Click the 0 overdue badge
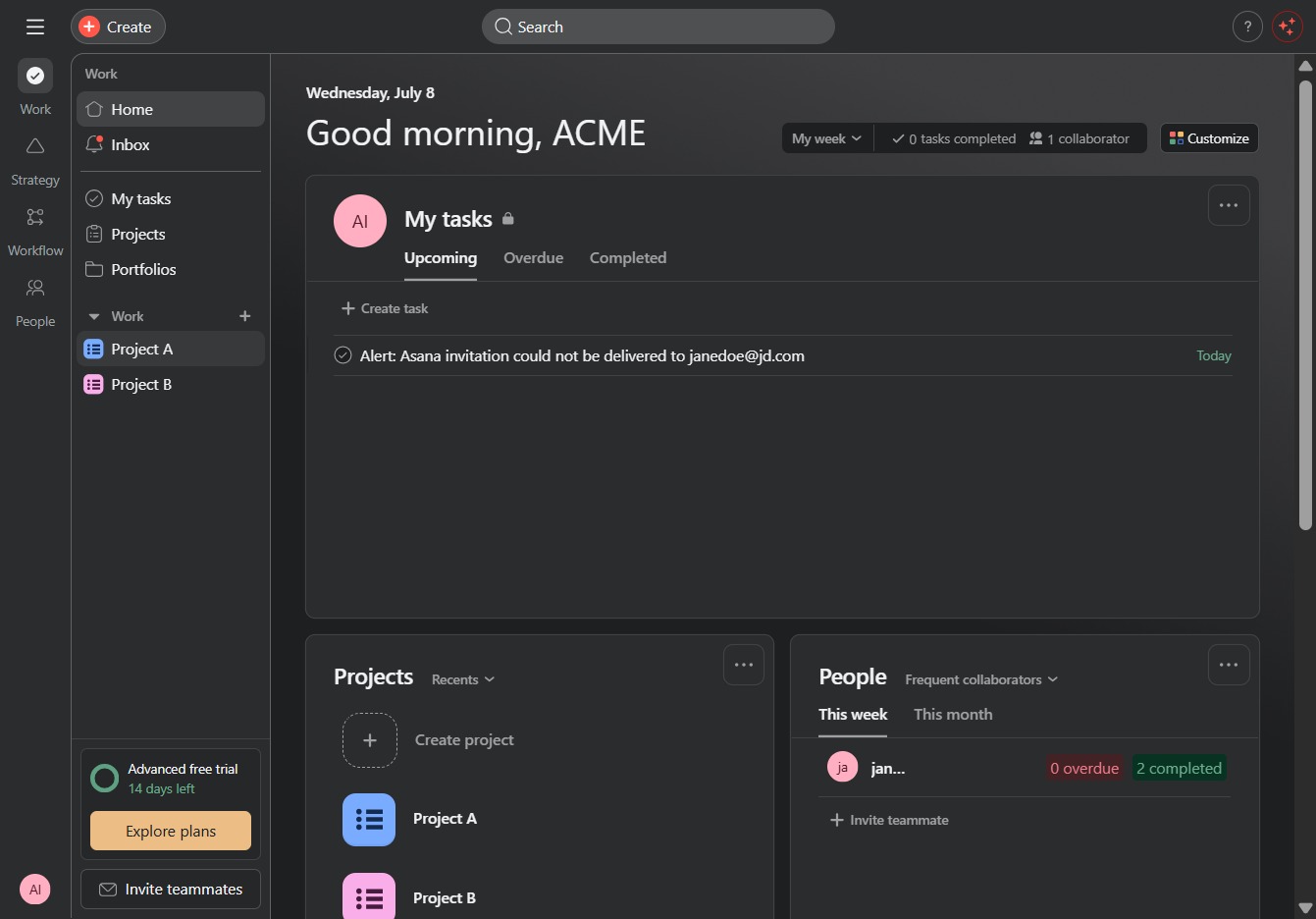1316x919 pixels. (1084, 768)
